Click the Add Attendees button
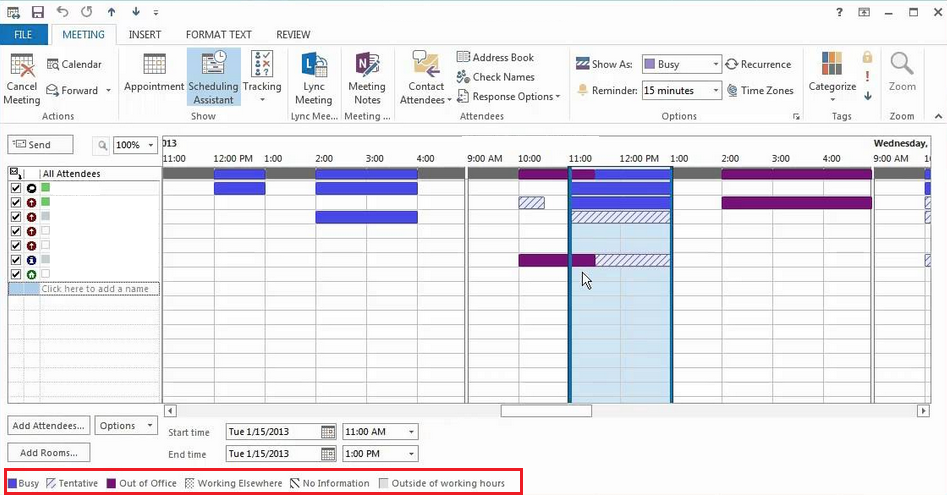Screen dimensions: 947x495 49,426
